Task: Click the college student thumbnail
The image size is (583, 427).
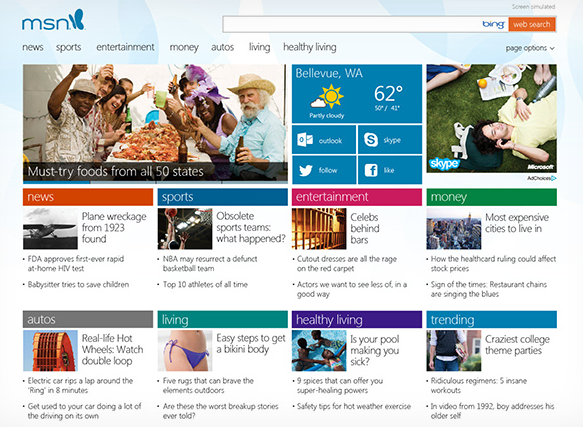Action: (454, 351)
